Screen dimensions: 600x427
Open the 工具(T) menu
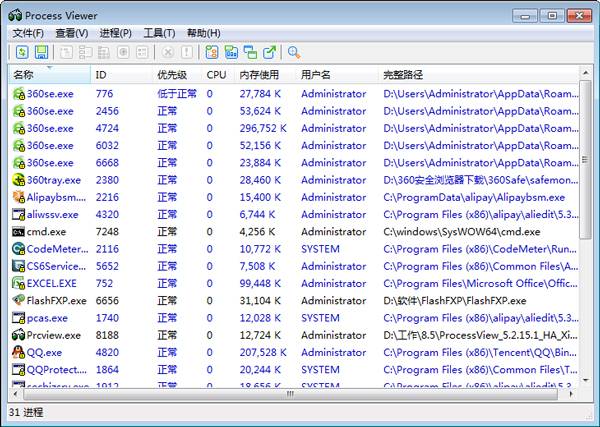click(159, 33)
